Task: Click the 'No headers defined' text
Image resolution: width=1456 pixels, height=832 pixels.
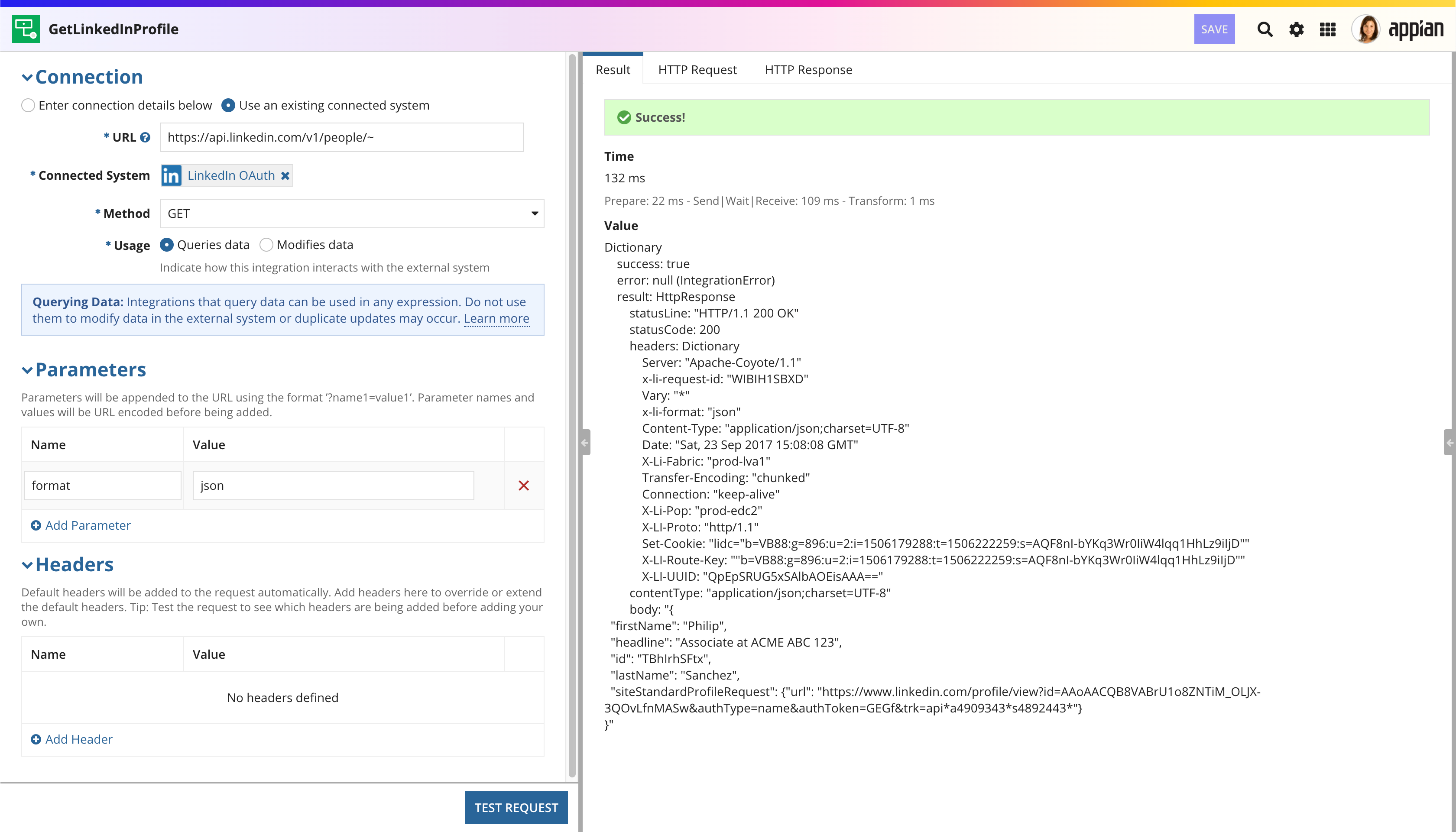Action: [x=283, y=698]
